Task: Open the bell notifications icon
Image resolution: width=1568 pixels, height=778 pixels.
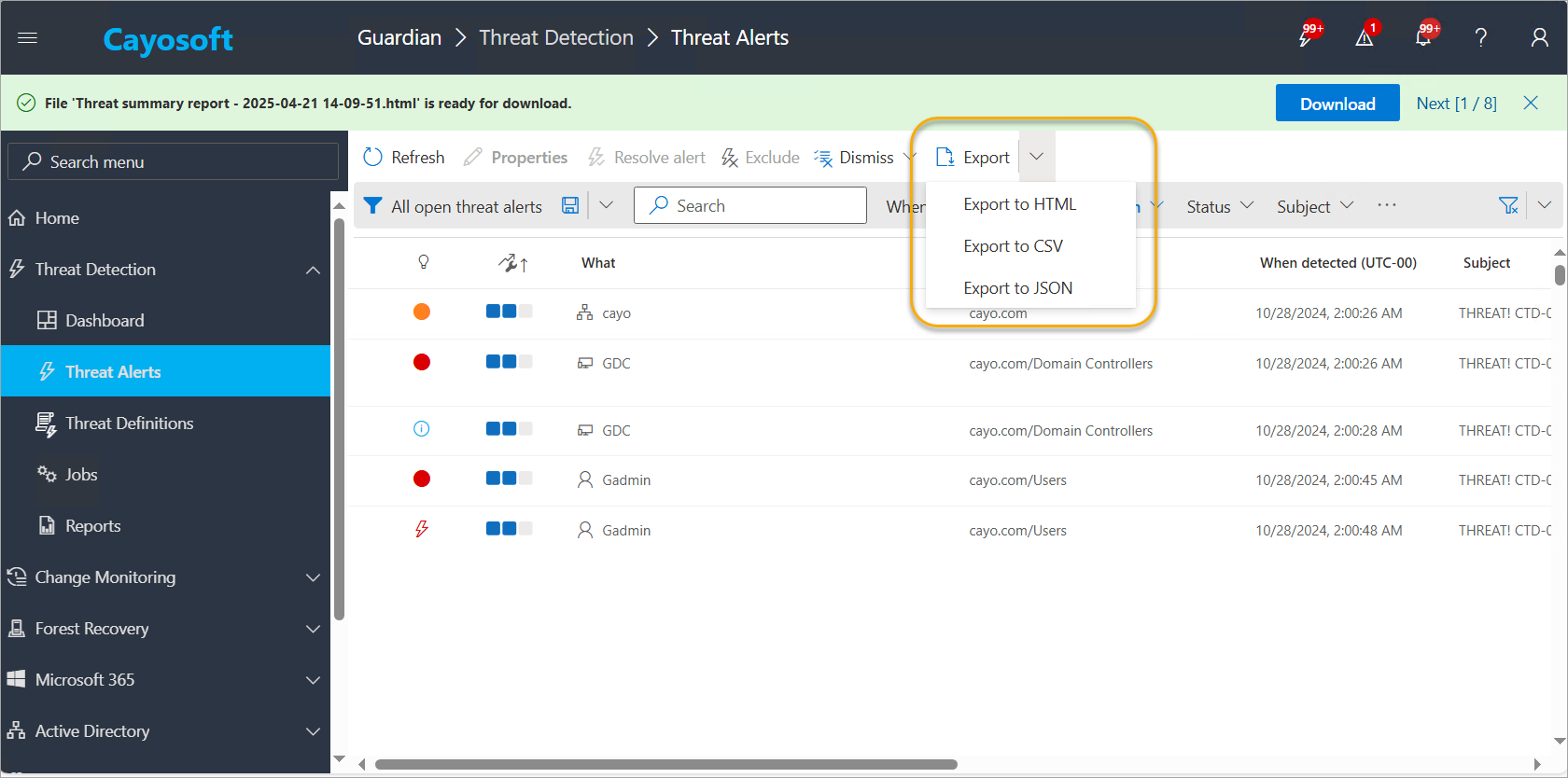Action: (x=1424, y=36)
